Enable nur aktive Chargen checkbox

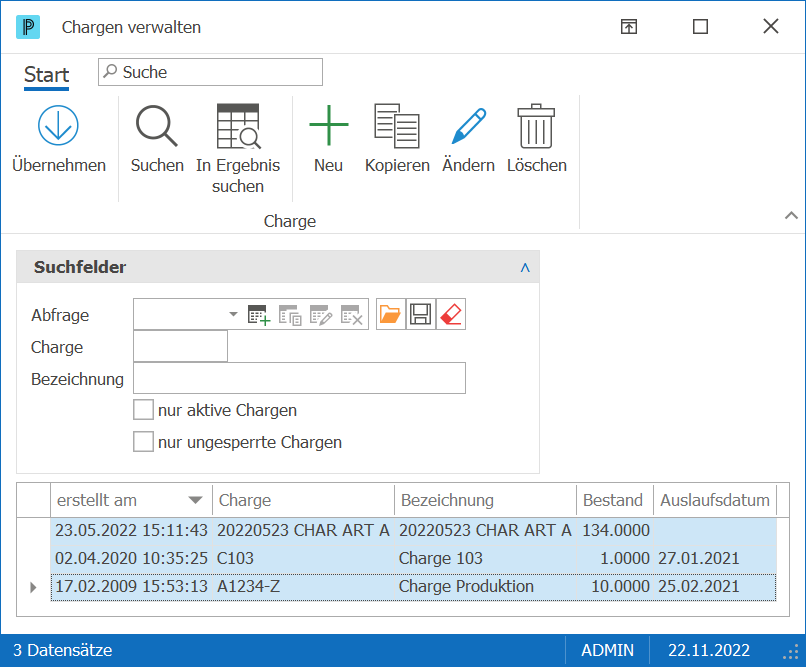click(x=143, y=410)
